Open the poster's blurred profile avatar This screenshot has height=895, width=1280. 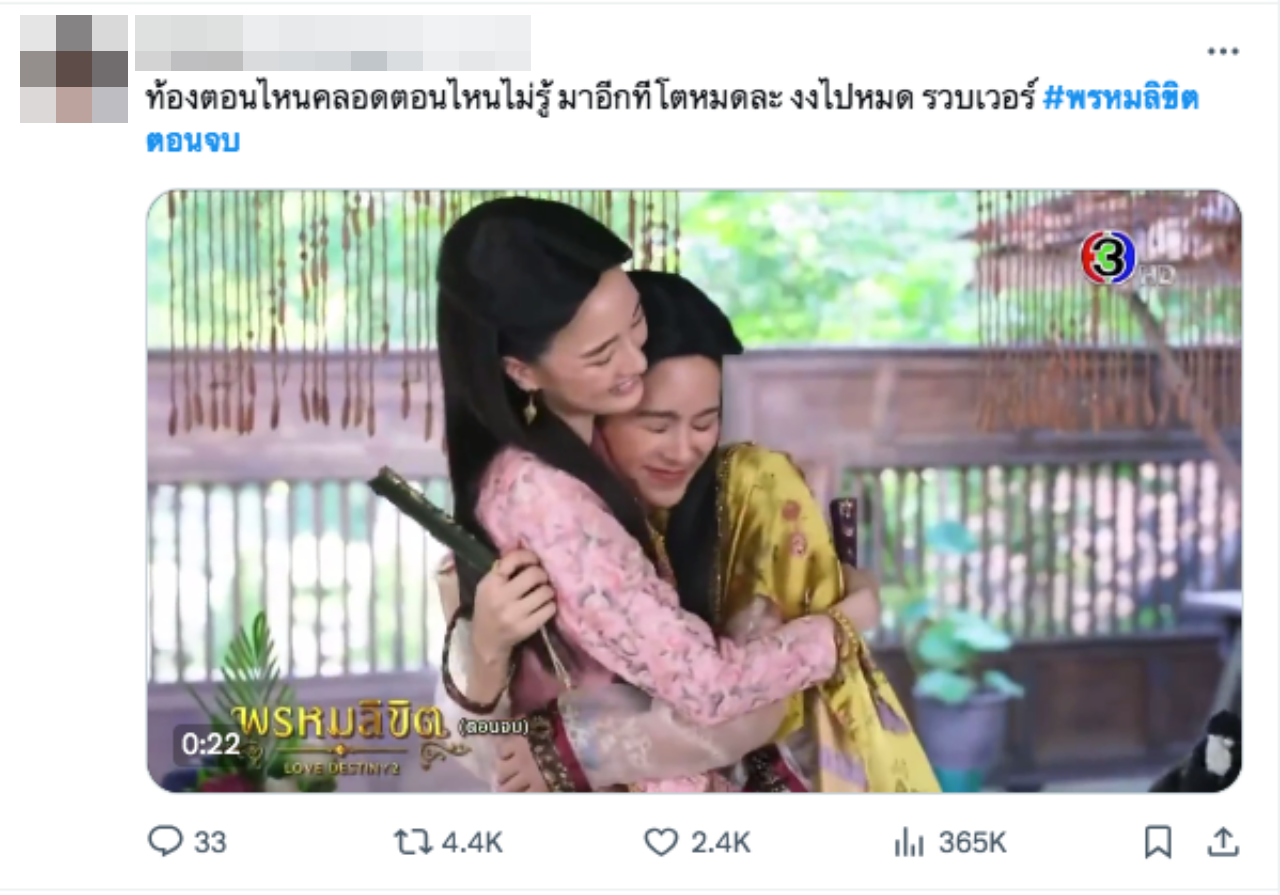[74, 69]
